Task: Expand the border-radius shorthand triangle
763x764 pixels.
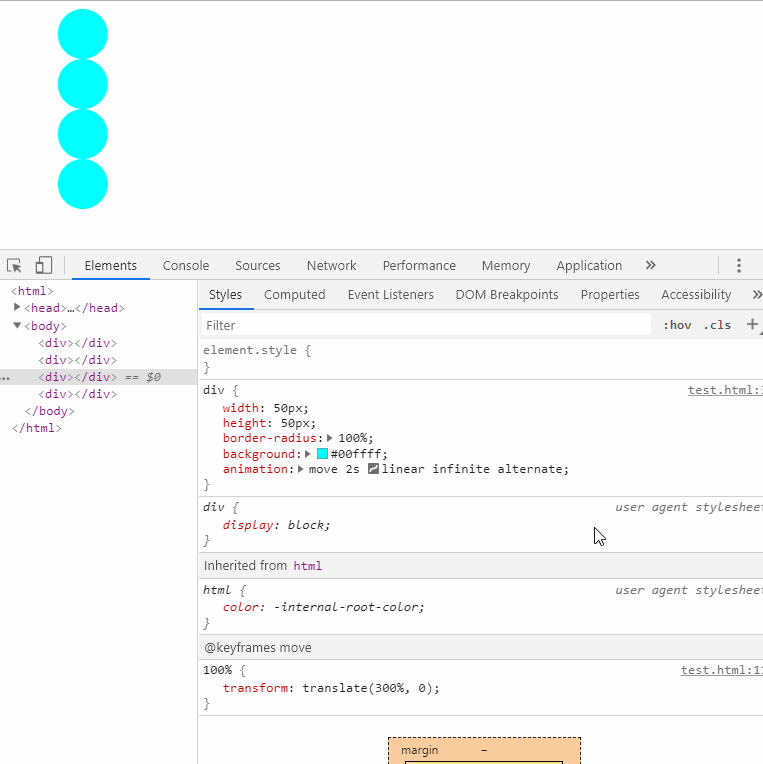Action: pyautogui.click(x=330, y=438)
